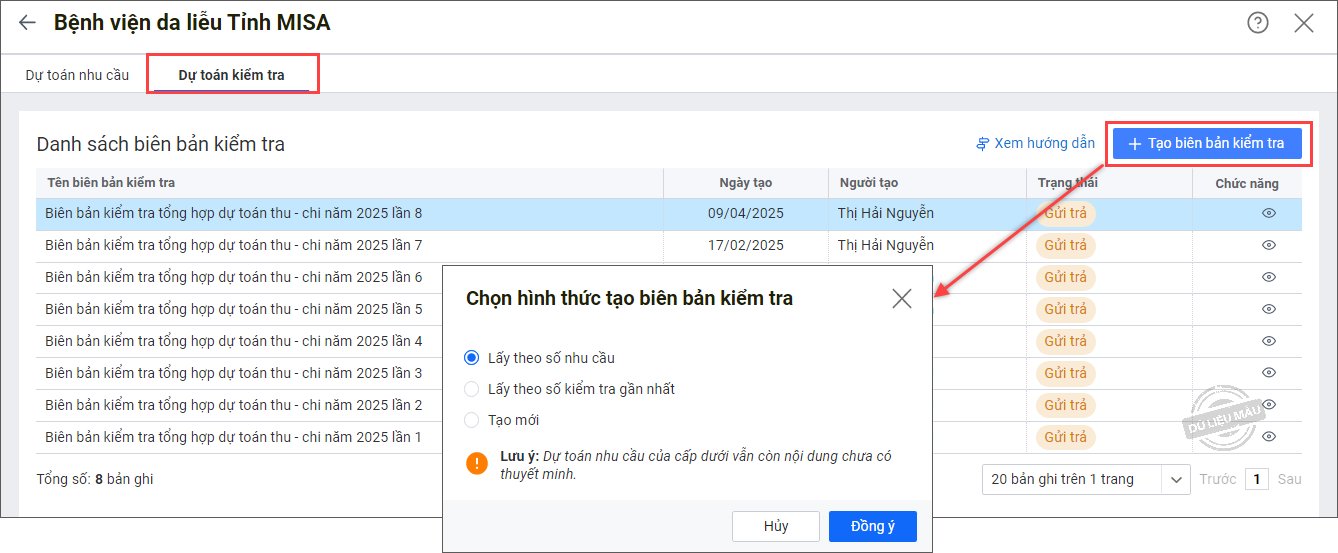Click the back arrow beside the hospital name
The width and height of the screenshot is (1338, 553).
click(x=27, y=23)
